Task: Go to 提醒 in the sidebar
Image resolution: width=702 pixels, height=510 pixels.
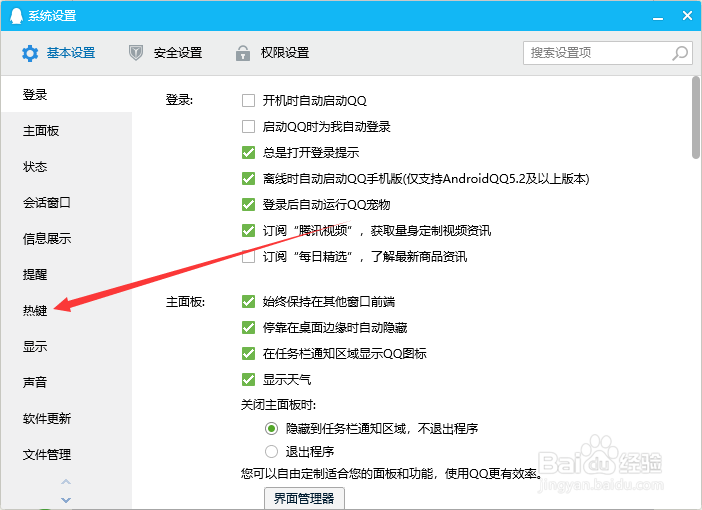Action: click(x=66, y=274)
